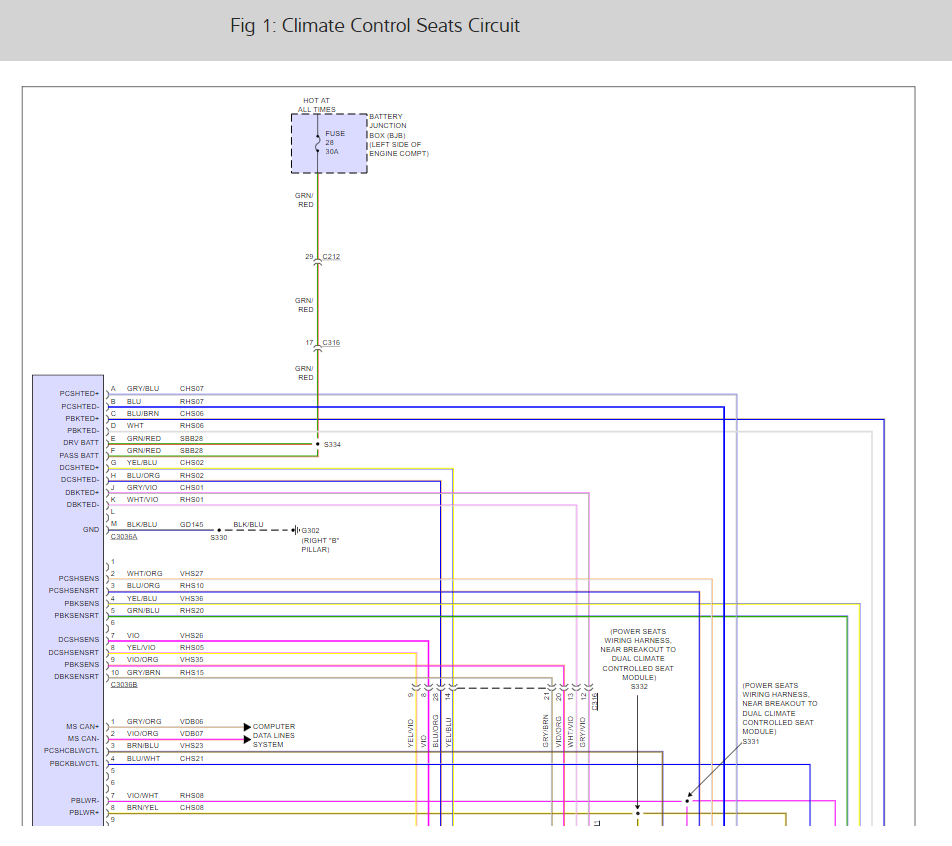Image resolution: width=952 pixels, height=846 pixels.
Task: Select the S330 splice dot
Action: click(x=219, y=531)
